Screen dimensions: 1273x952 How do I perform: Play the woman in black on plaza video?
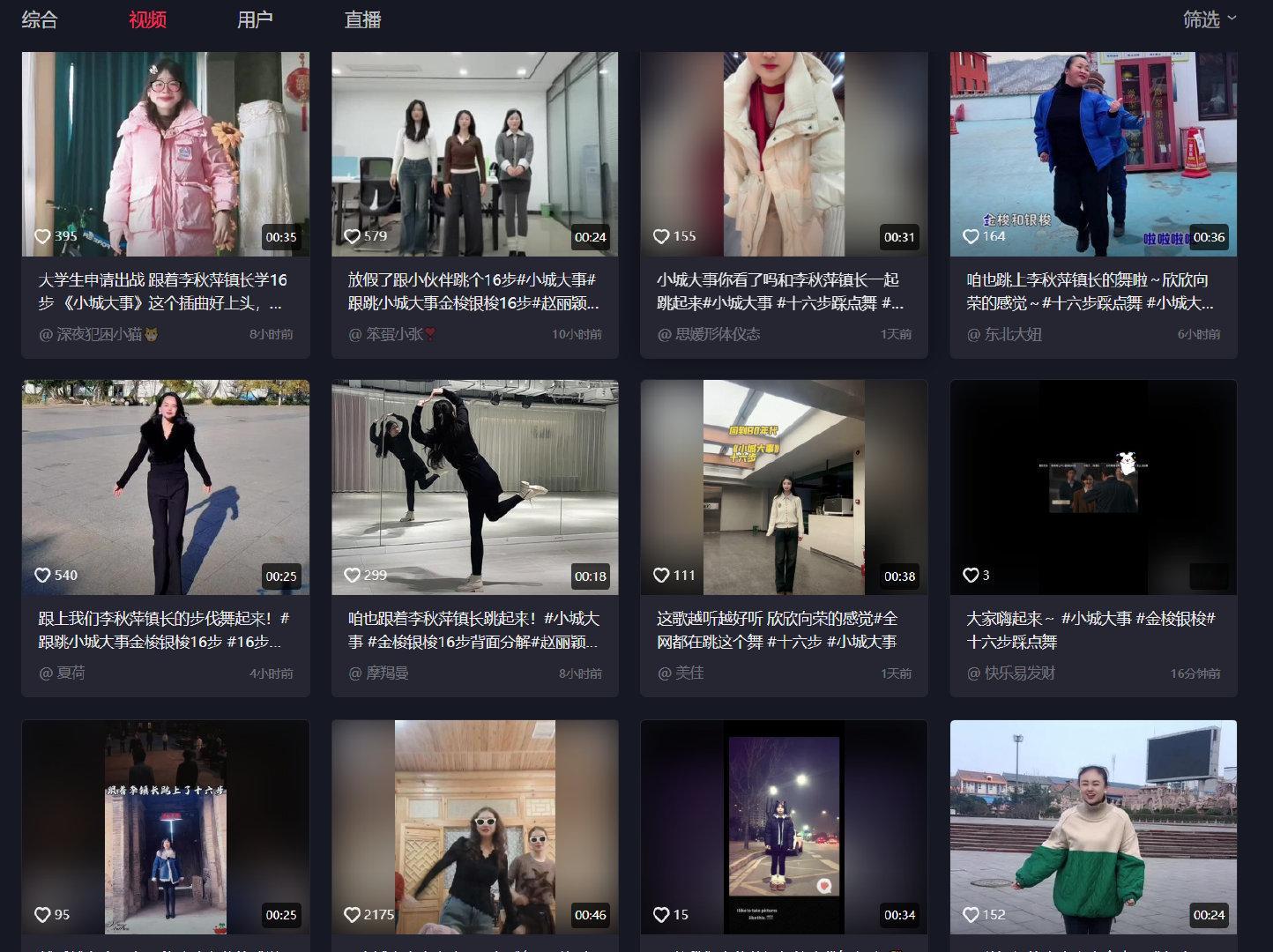click(166, 487)
